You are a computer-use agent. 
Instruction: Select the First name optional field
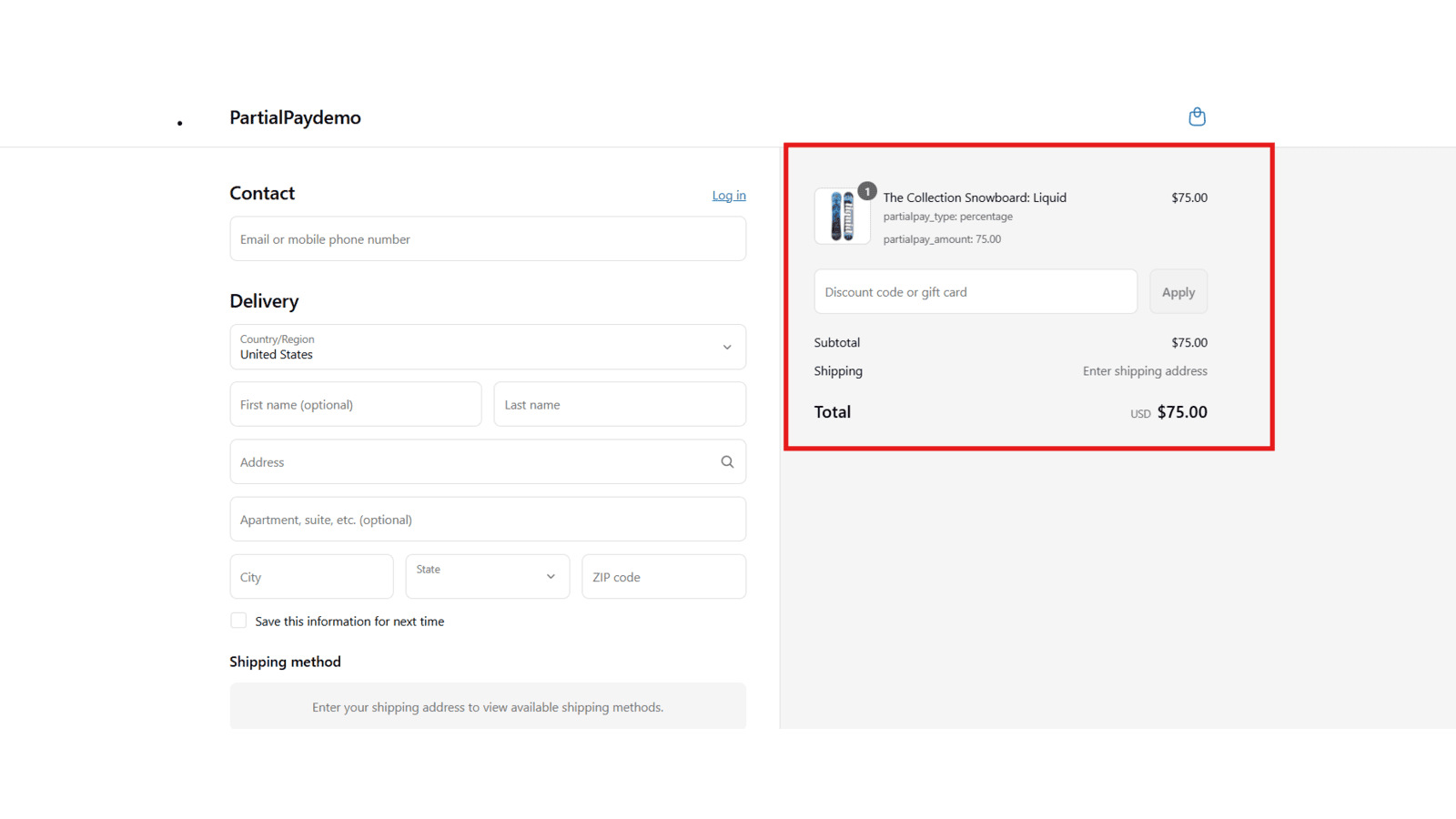355,404
